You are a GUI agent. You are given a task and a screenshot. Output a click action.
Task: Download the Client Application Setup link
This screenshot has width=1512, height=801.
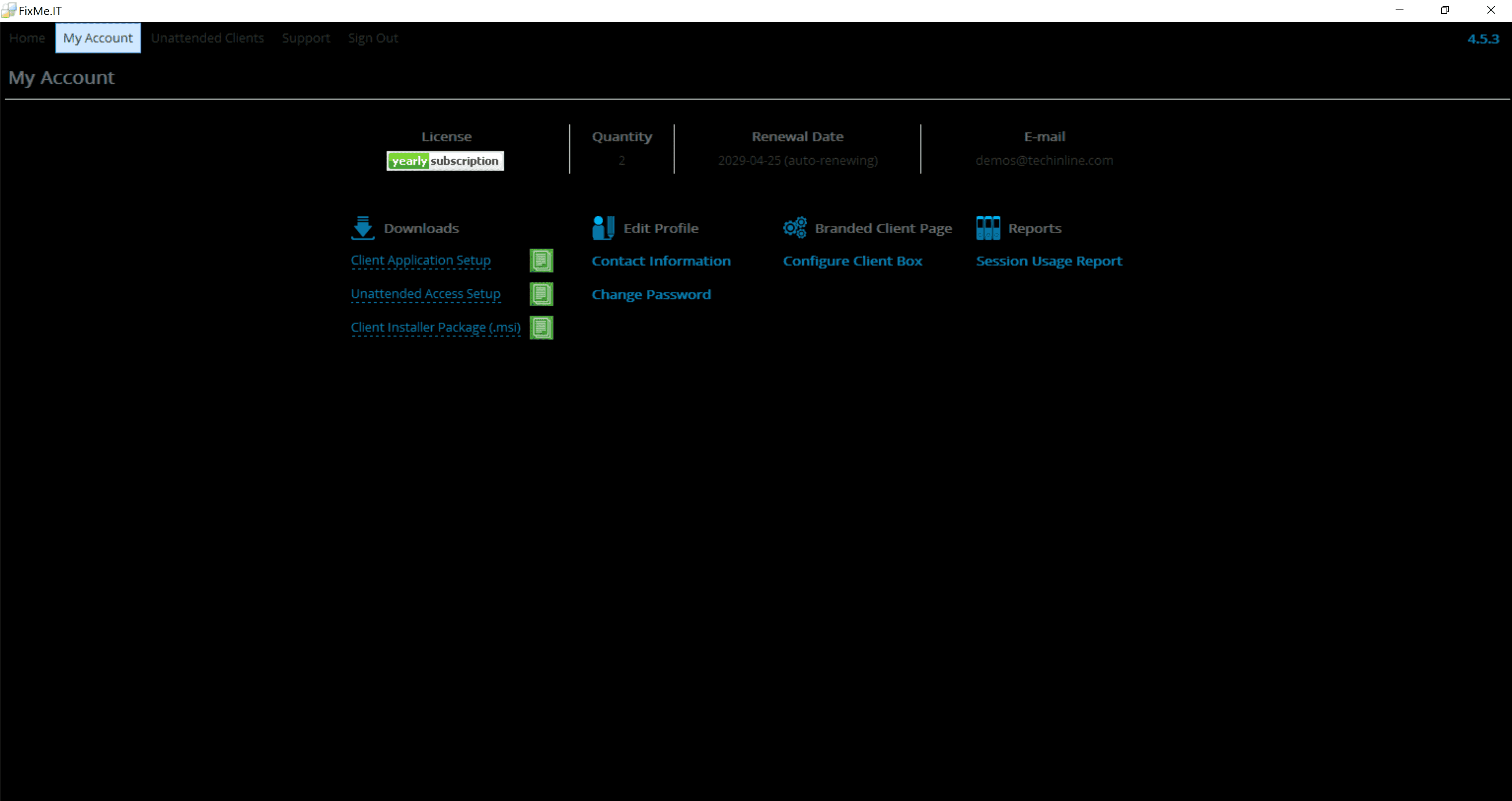point(420,260)
